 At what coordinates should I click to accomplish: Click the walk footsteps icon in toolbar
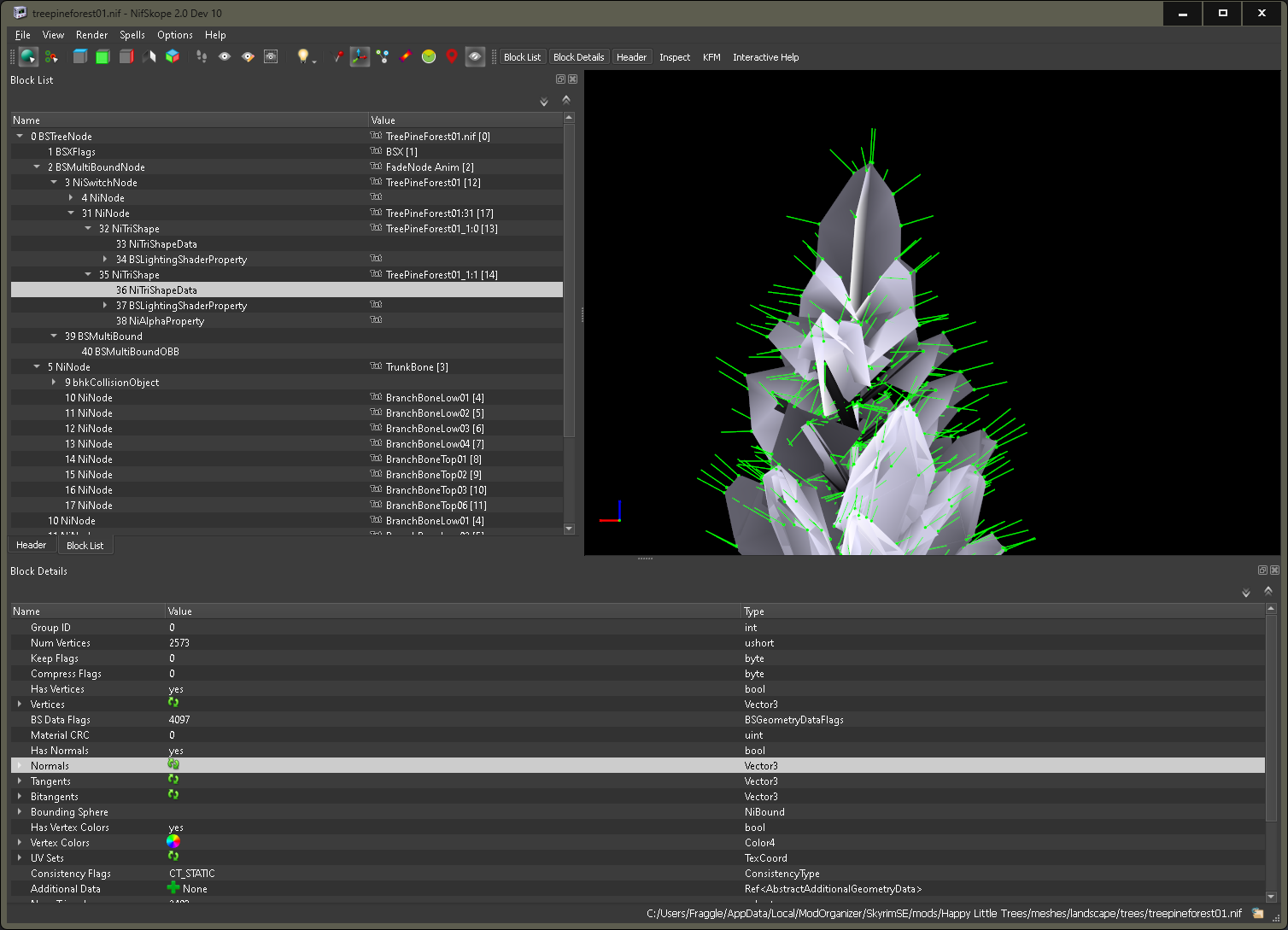[202, 56]
